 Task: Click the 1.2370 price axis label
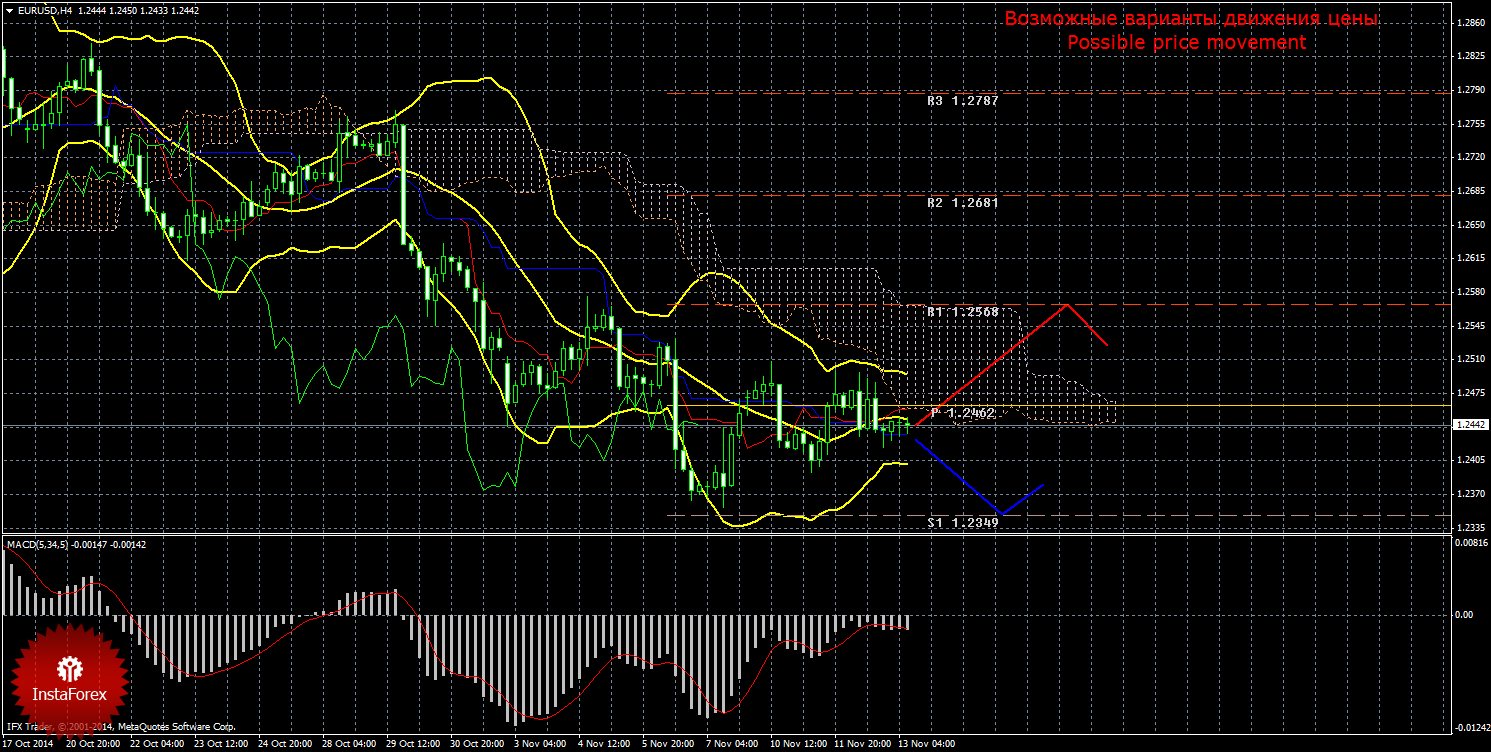pos(1471,494)
